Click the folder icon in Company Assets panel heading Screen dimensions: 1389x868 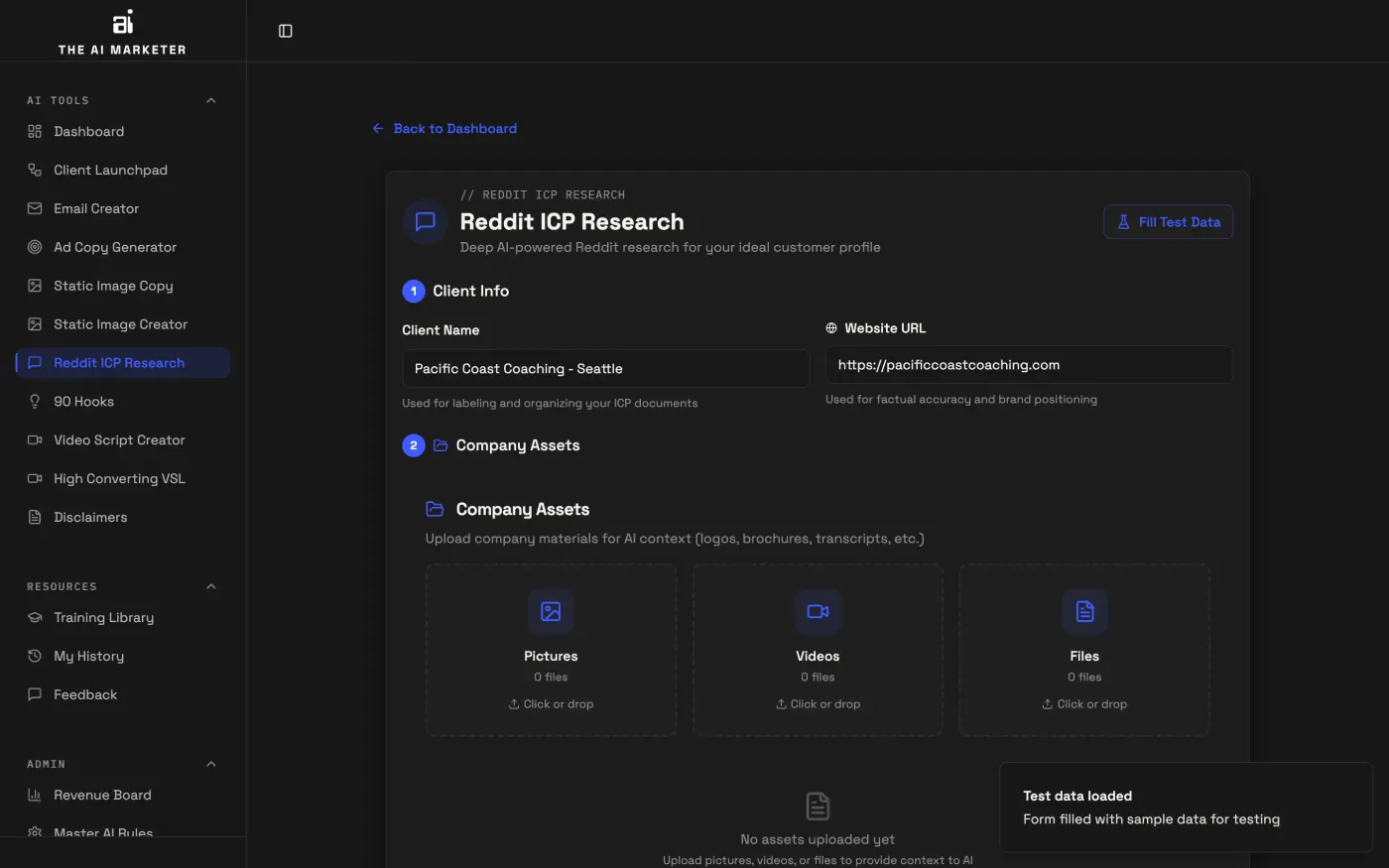[435, 509]
